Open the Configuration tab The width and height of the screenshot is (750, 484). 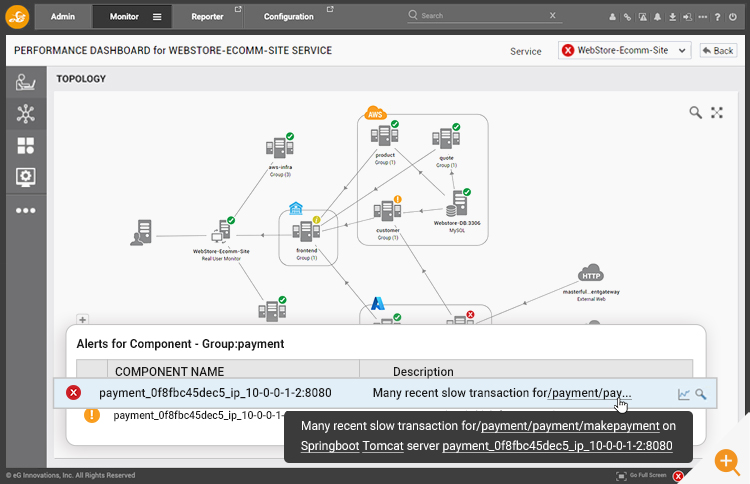288,17
